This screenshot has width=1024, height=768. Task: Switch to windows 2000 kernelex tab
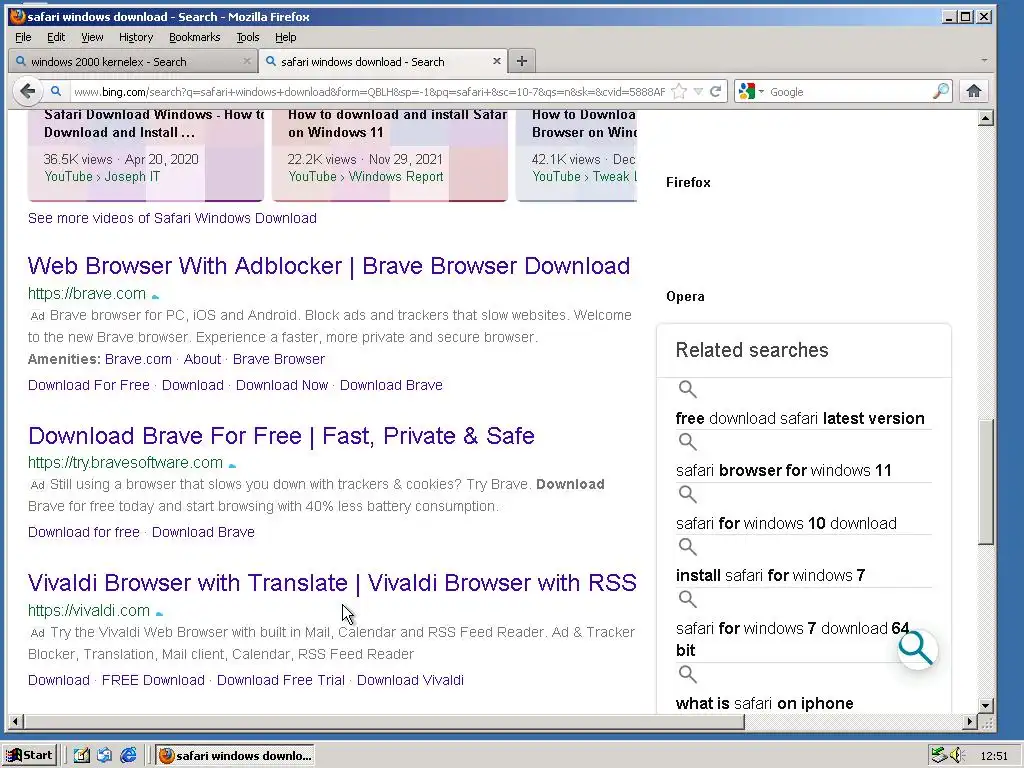[x=133, y=61]
